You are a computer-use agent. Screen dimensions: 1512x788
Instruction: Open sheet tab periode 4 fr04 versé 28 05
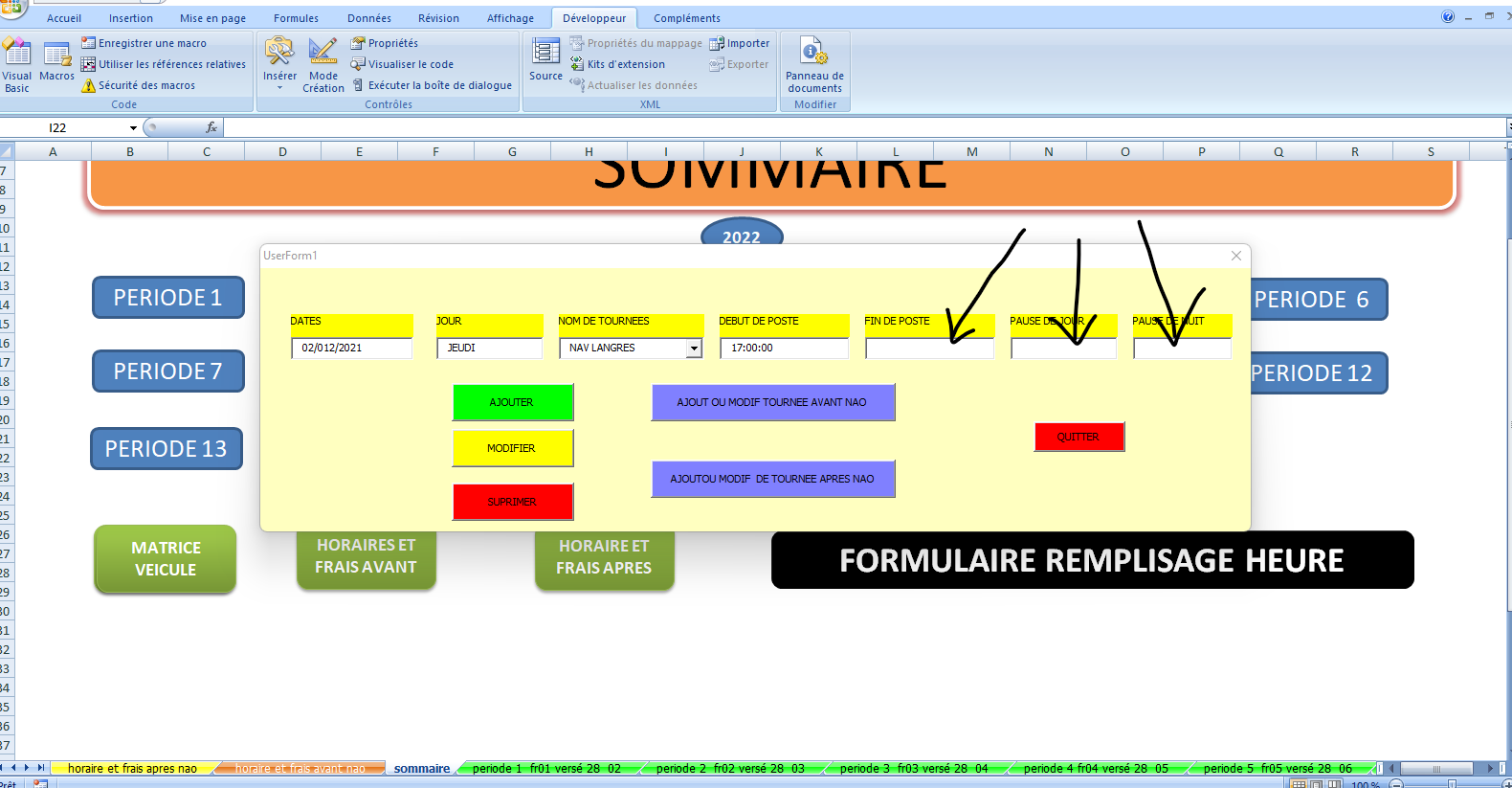pos(1096,768)
